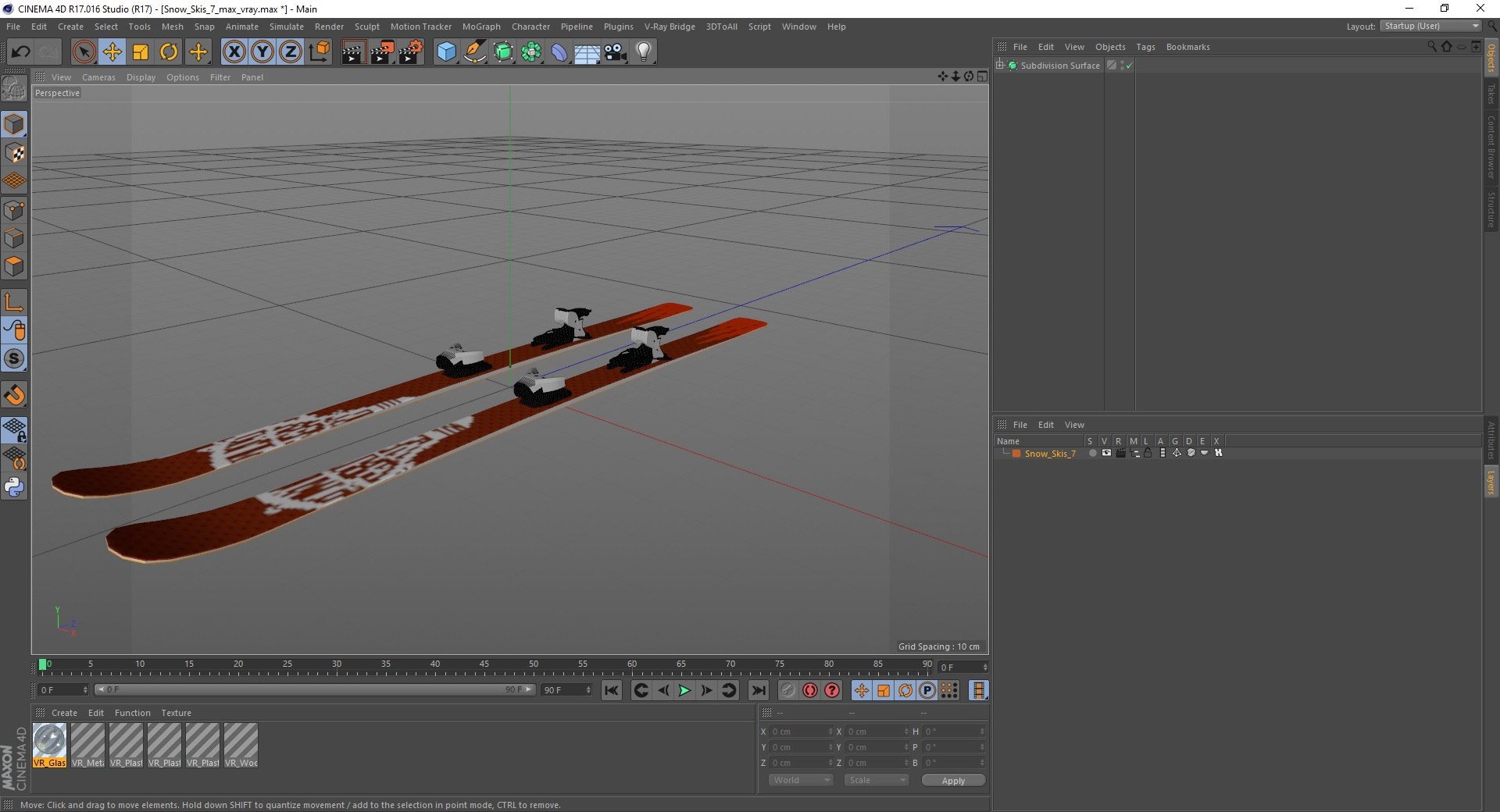Toggle Z axis lock

click(291, 52)
